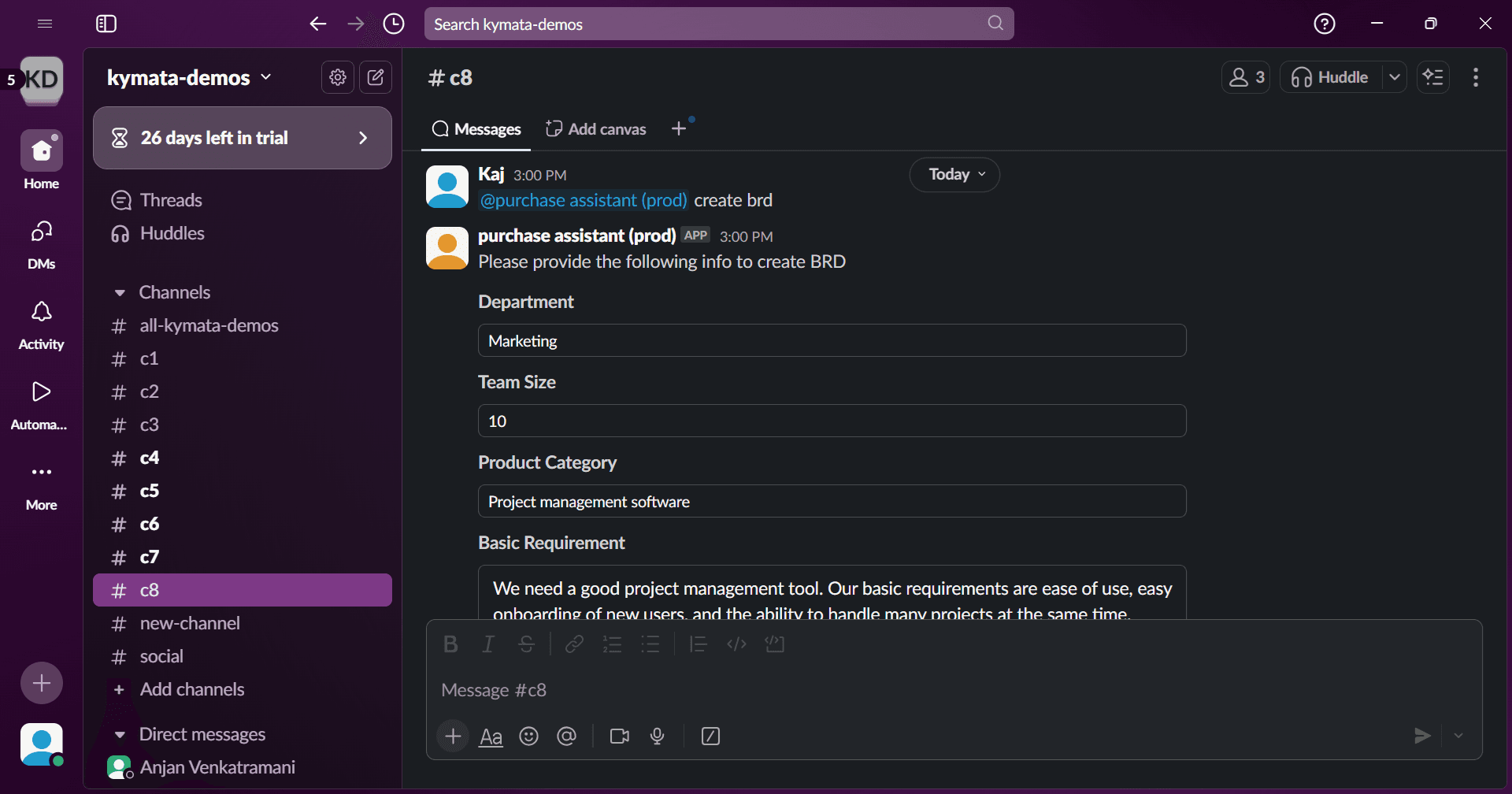Screen dimensions: 1512x794
Task: Record a video clip
Action: [x=620, y=736]
